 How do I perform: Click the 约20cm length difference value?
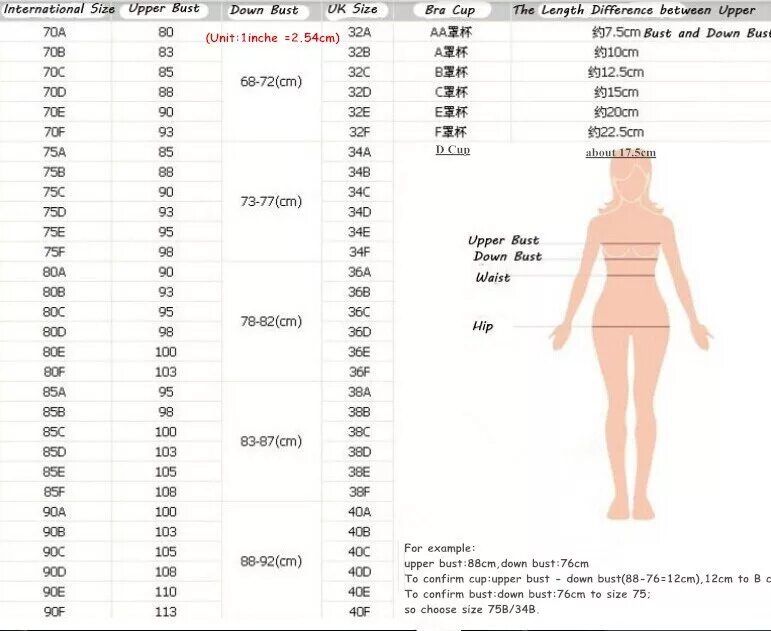tap(616, 112)
